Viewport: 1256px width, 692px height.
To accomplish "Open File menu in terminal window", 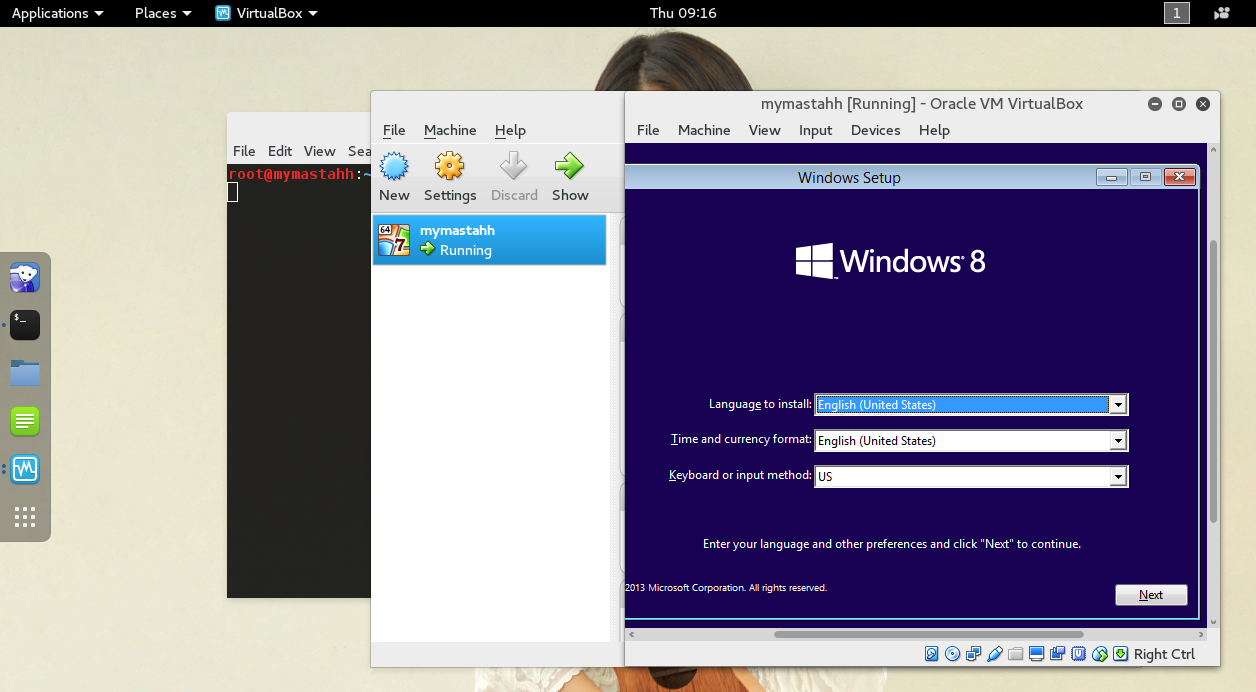I will click(244, 151).
